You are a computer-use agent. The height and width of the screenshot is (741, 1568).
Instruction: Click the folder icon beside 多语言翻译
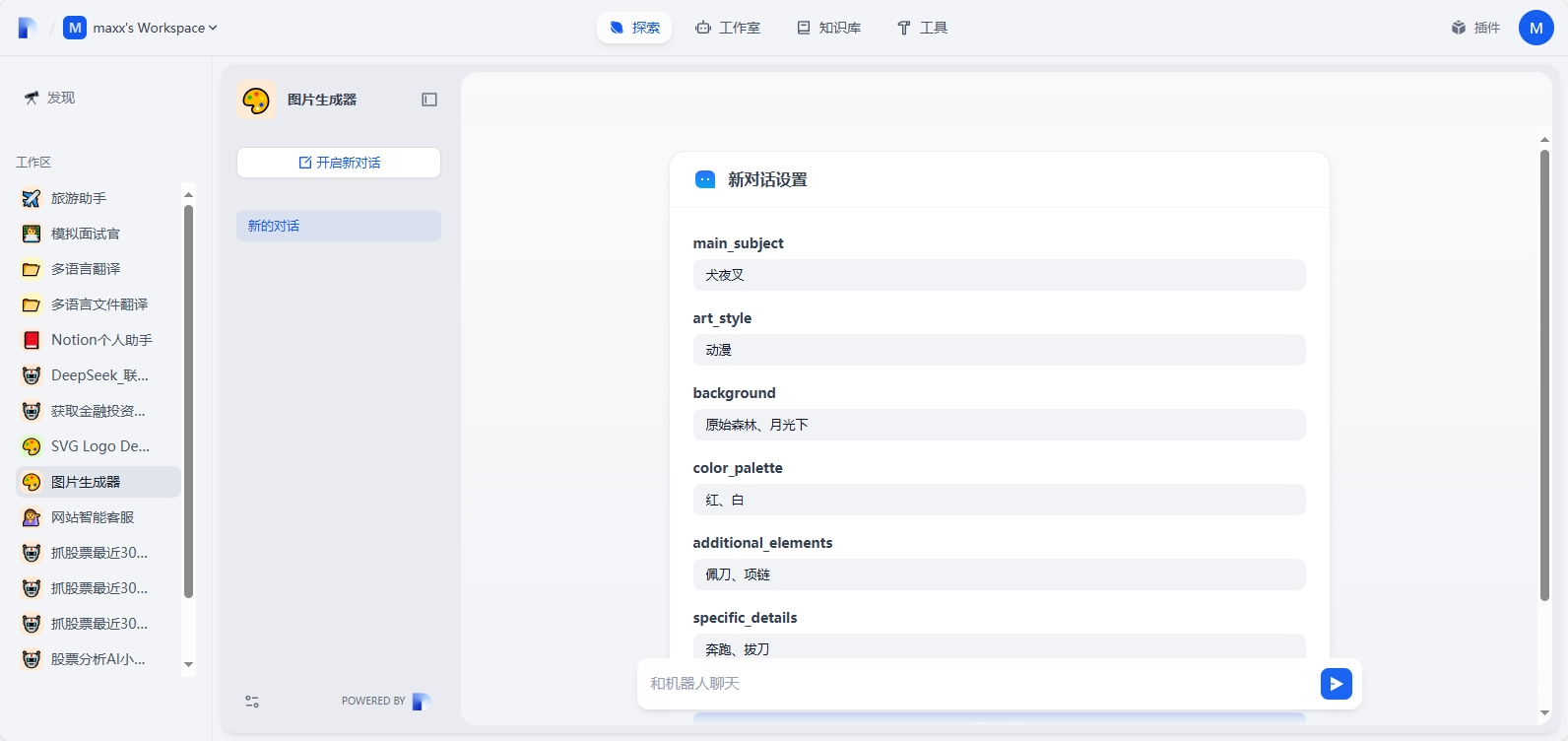[x=32, y=269]
